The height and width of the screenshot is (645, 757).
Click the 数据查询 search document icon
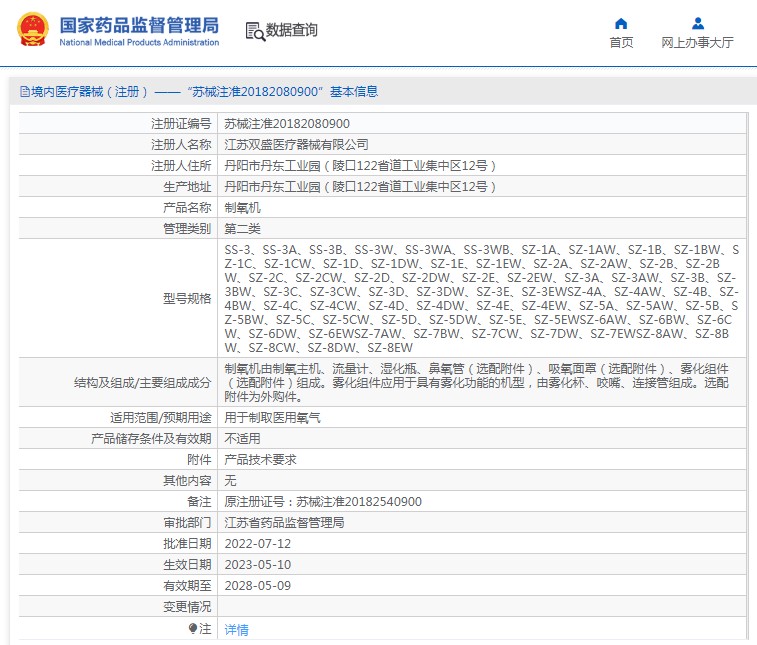click(255, 31)
